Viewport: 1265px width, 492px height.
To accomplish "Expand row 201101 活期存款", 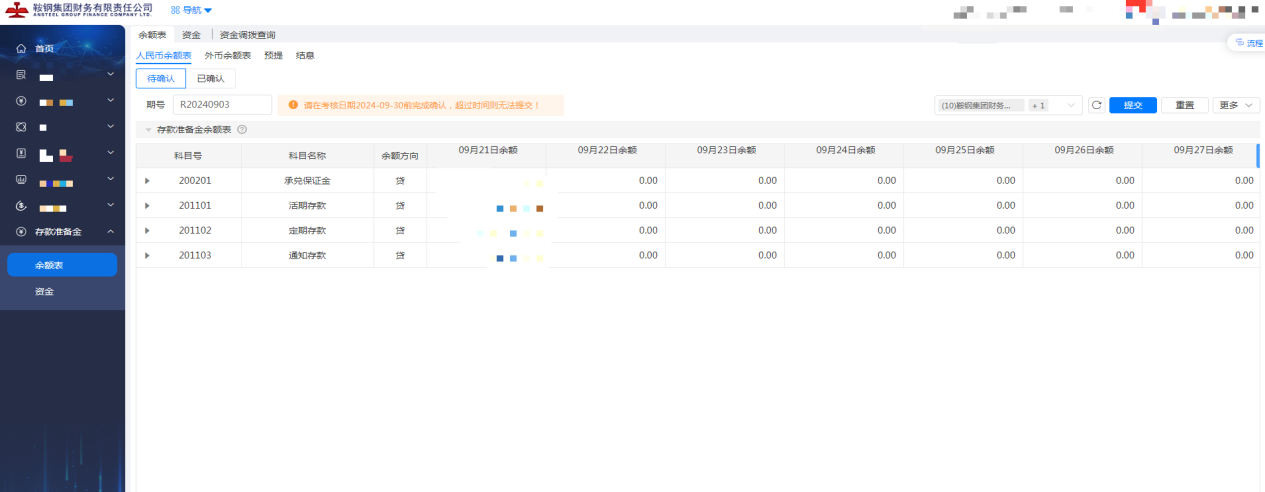I will [x=147, y=206].
